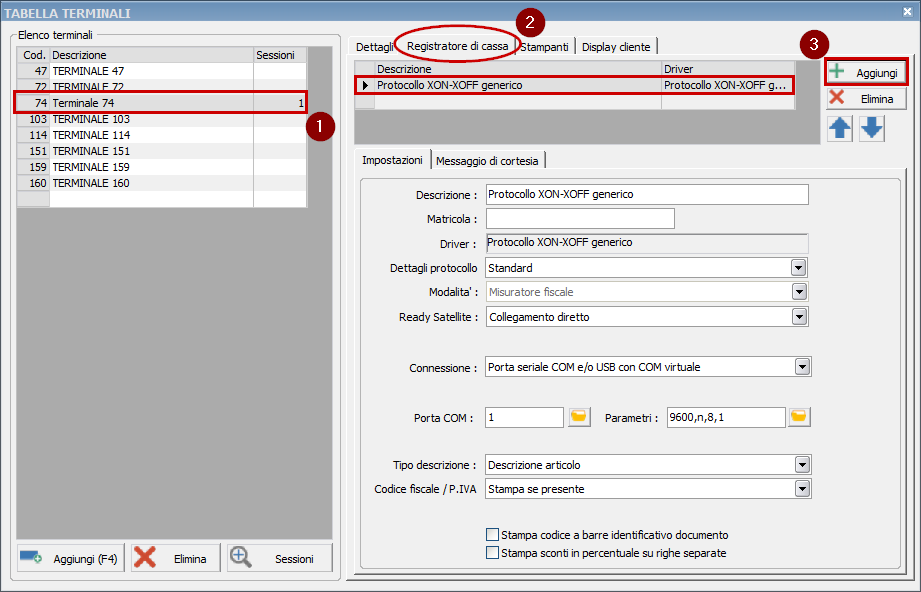This screenshot has height=592, width=921.
Task: Switch to the Stampanti tab
Action: (x=541, y=46)
